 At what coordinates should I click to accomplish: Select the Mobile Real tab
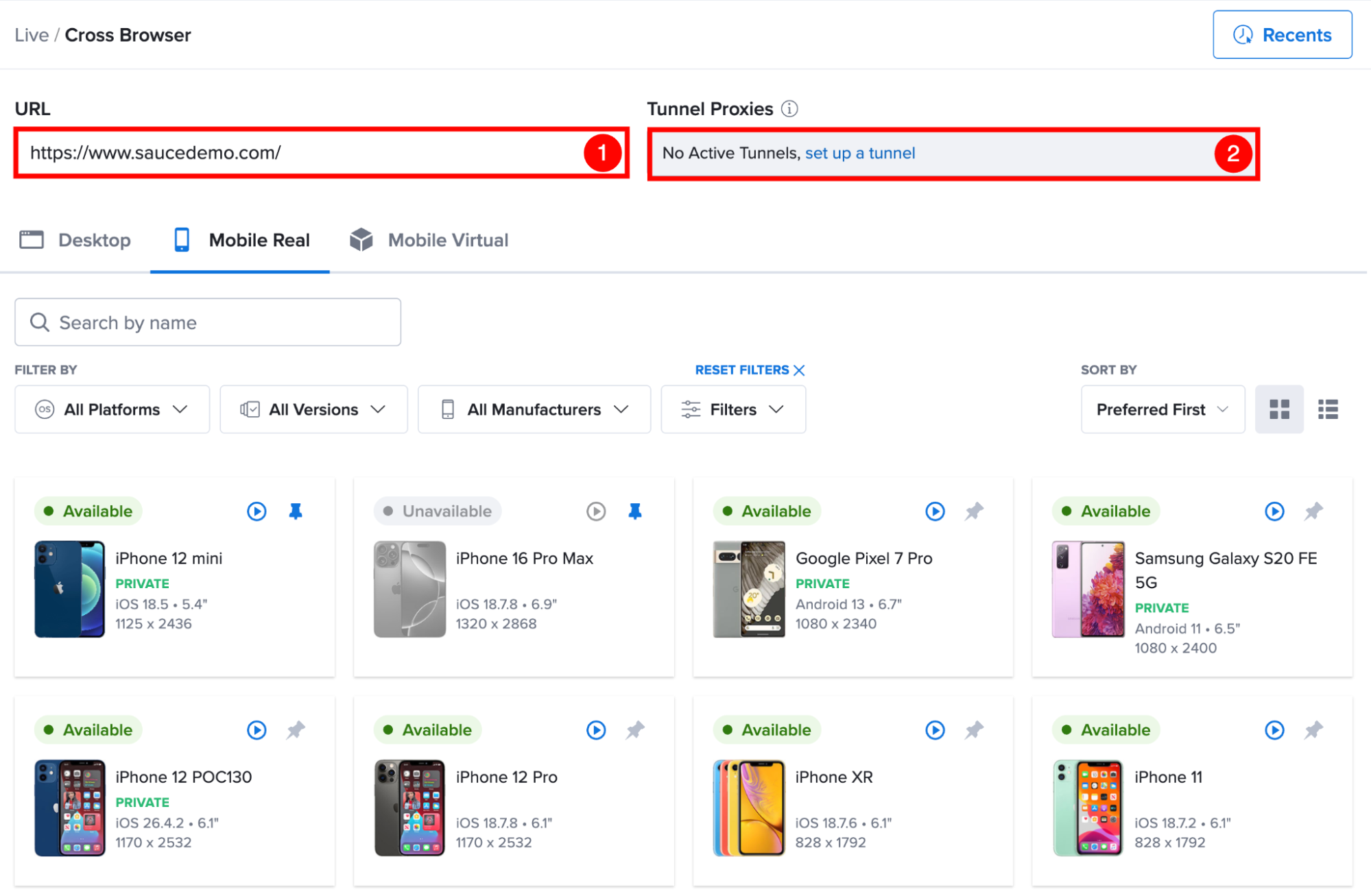(x=240, y=240)
